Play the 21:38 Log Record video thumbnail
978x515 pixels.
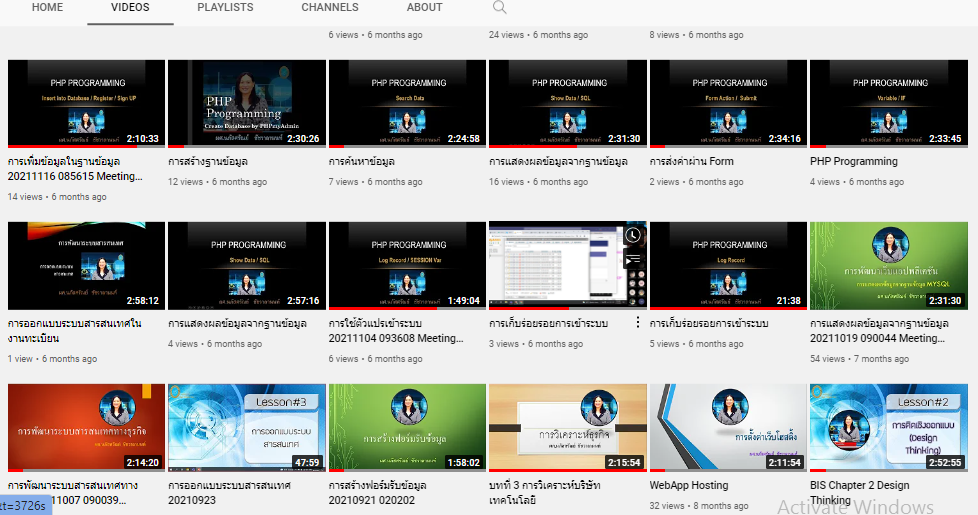(x=728, y=265)
